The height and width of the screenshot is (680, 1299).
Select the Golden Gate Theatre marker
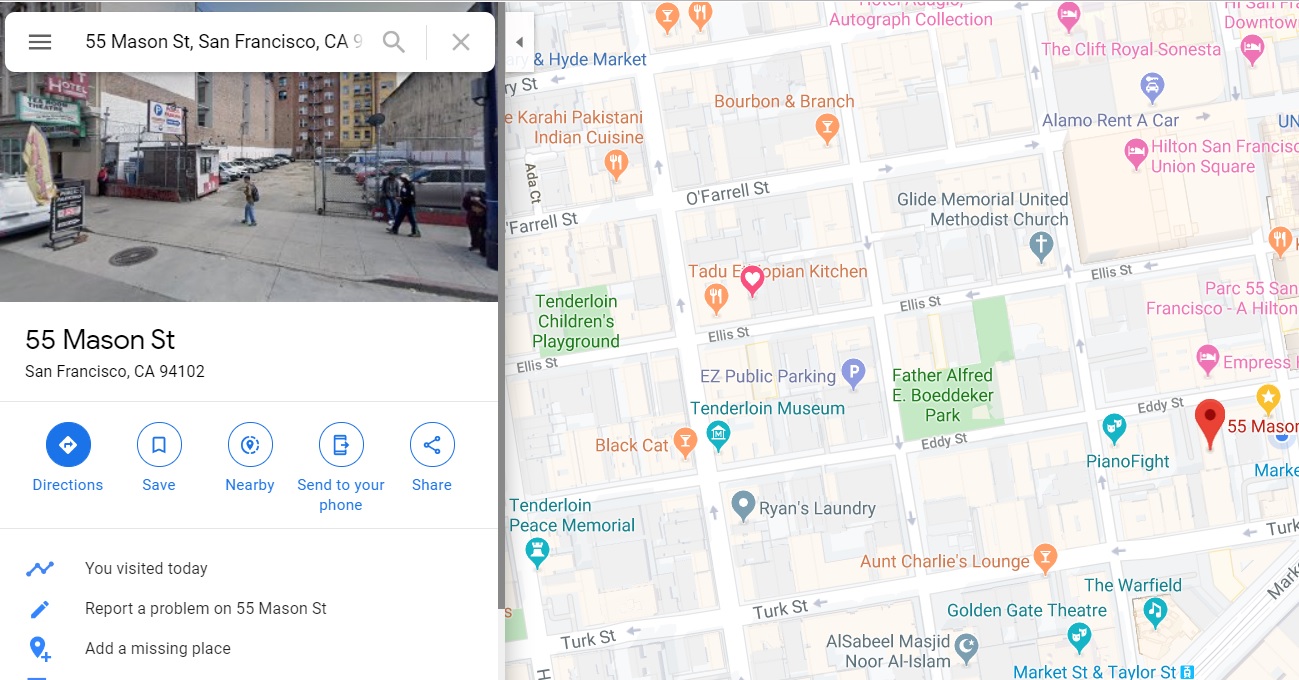click(x=1079, y=636)
